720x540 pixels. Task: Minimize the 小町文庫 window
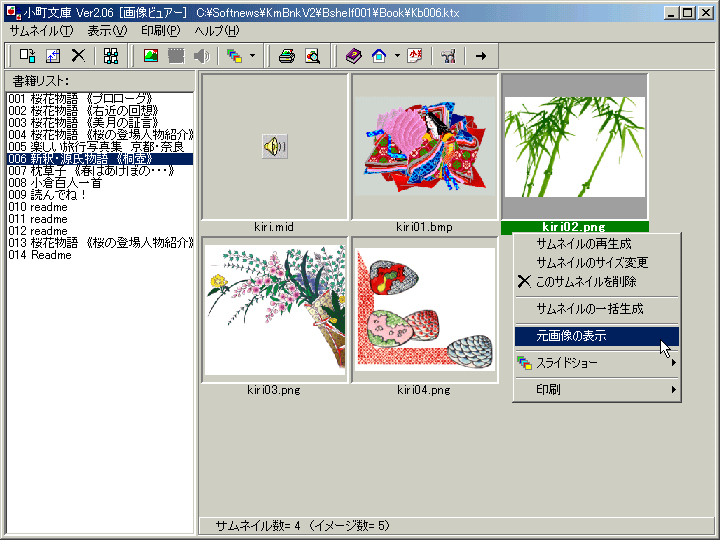[672, 12]
